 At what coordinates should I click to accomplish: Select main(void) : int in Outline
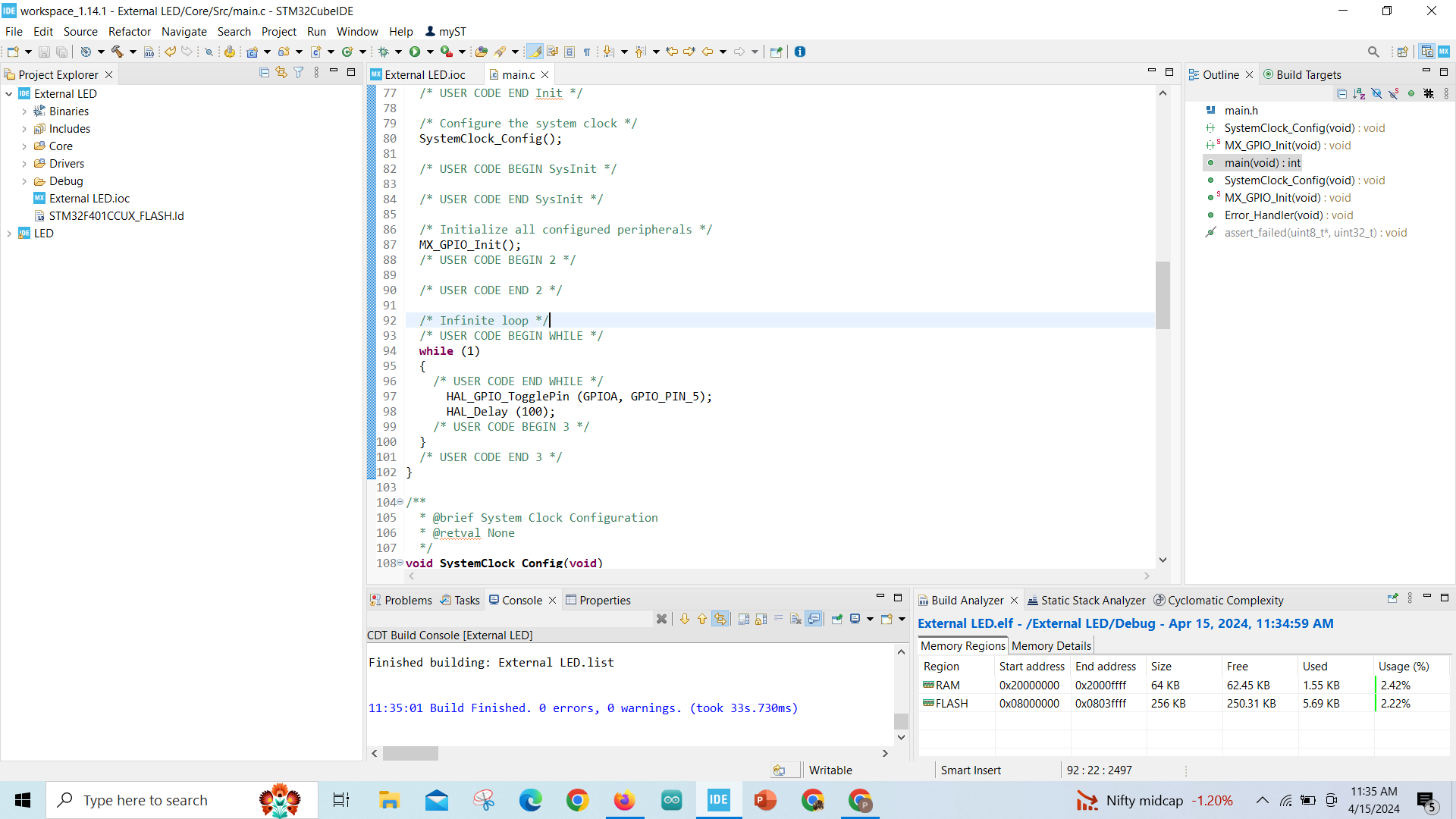pos(1262,163)
